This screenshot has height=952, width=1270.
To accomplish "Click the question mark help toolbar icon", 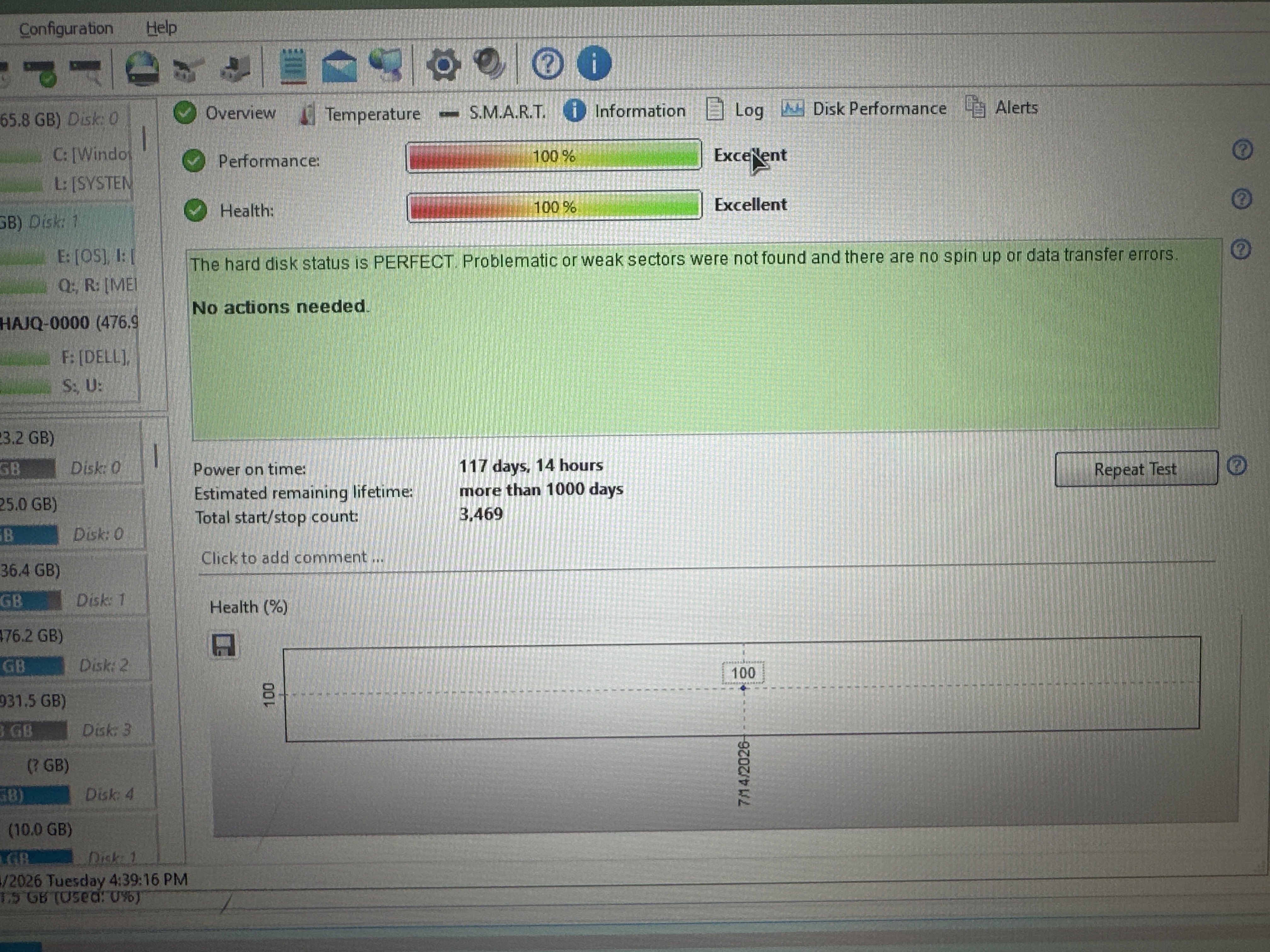I will [547, 63].
